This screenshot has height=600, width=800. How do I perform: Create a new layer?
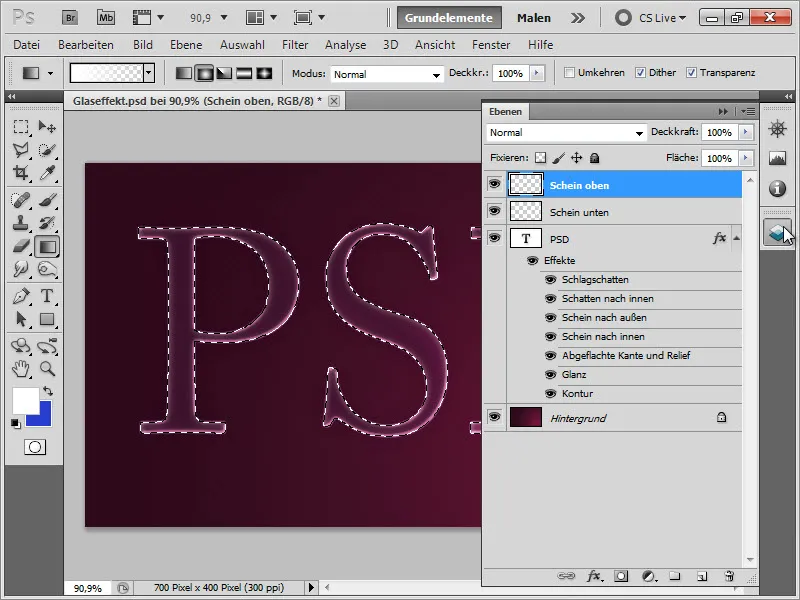click(702, 576)
